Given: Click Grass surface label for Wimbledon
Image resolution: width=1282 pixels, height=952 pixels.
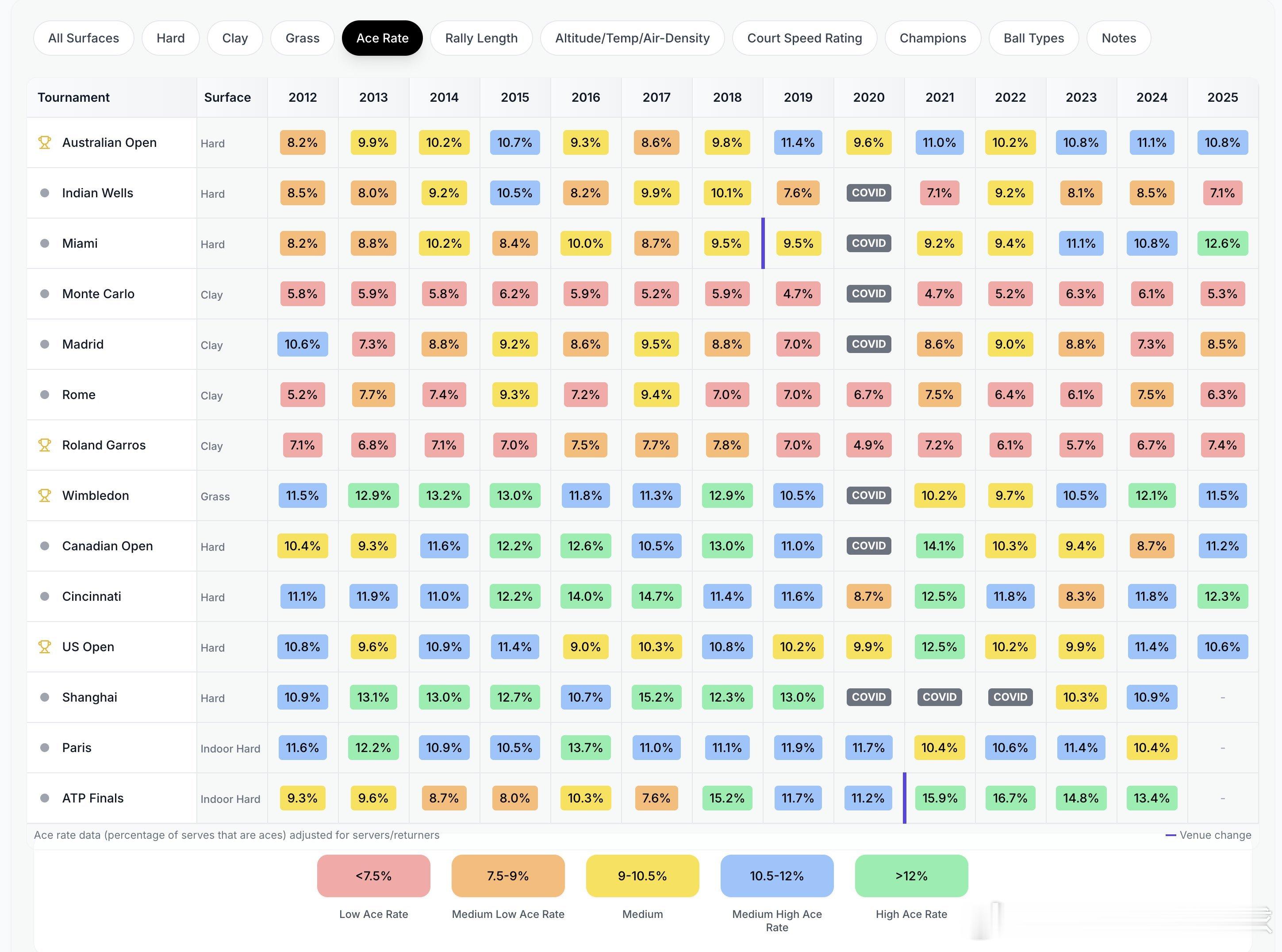Looking at the screenshot, I should tap(215, 497).
